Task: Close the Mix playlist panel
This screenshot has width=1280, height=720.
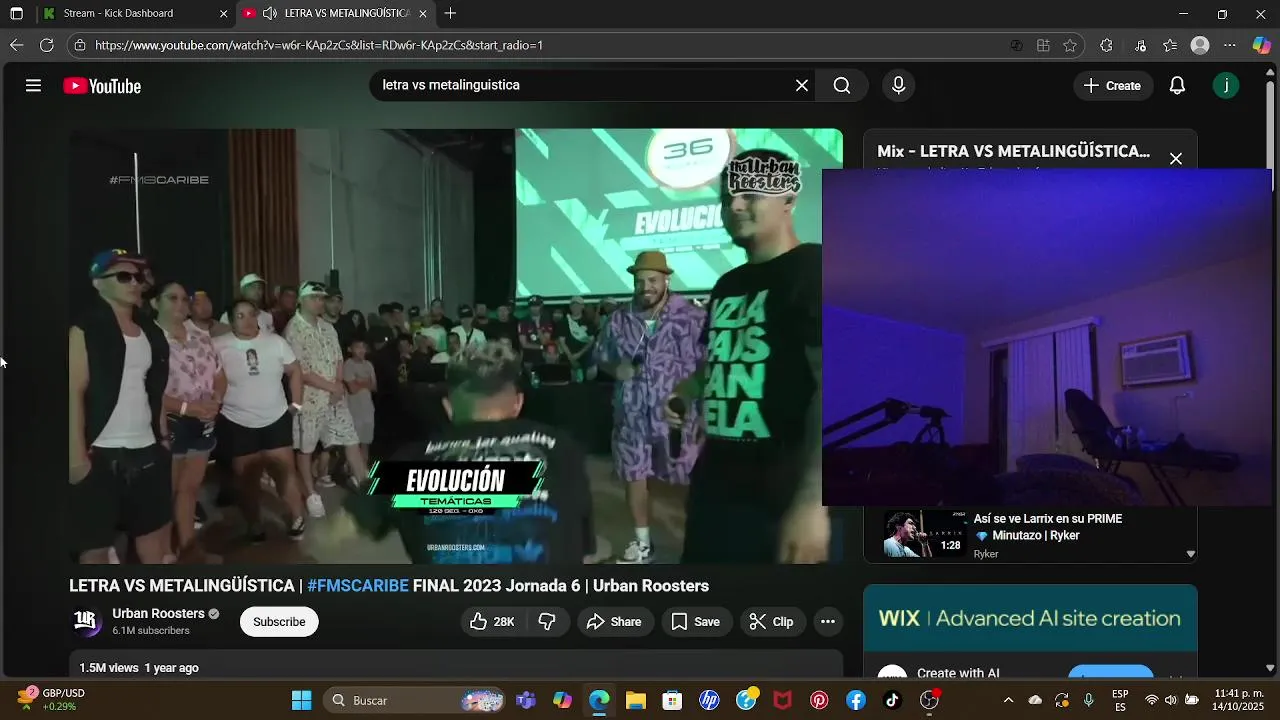Action: click(x=1176, y=158)
